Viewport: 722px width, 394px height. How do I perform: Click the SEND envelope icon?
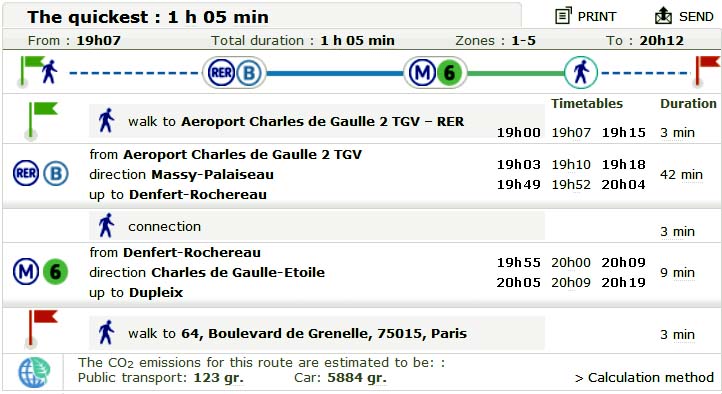pyautogui.click(x=664, y=16)
